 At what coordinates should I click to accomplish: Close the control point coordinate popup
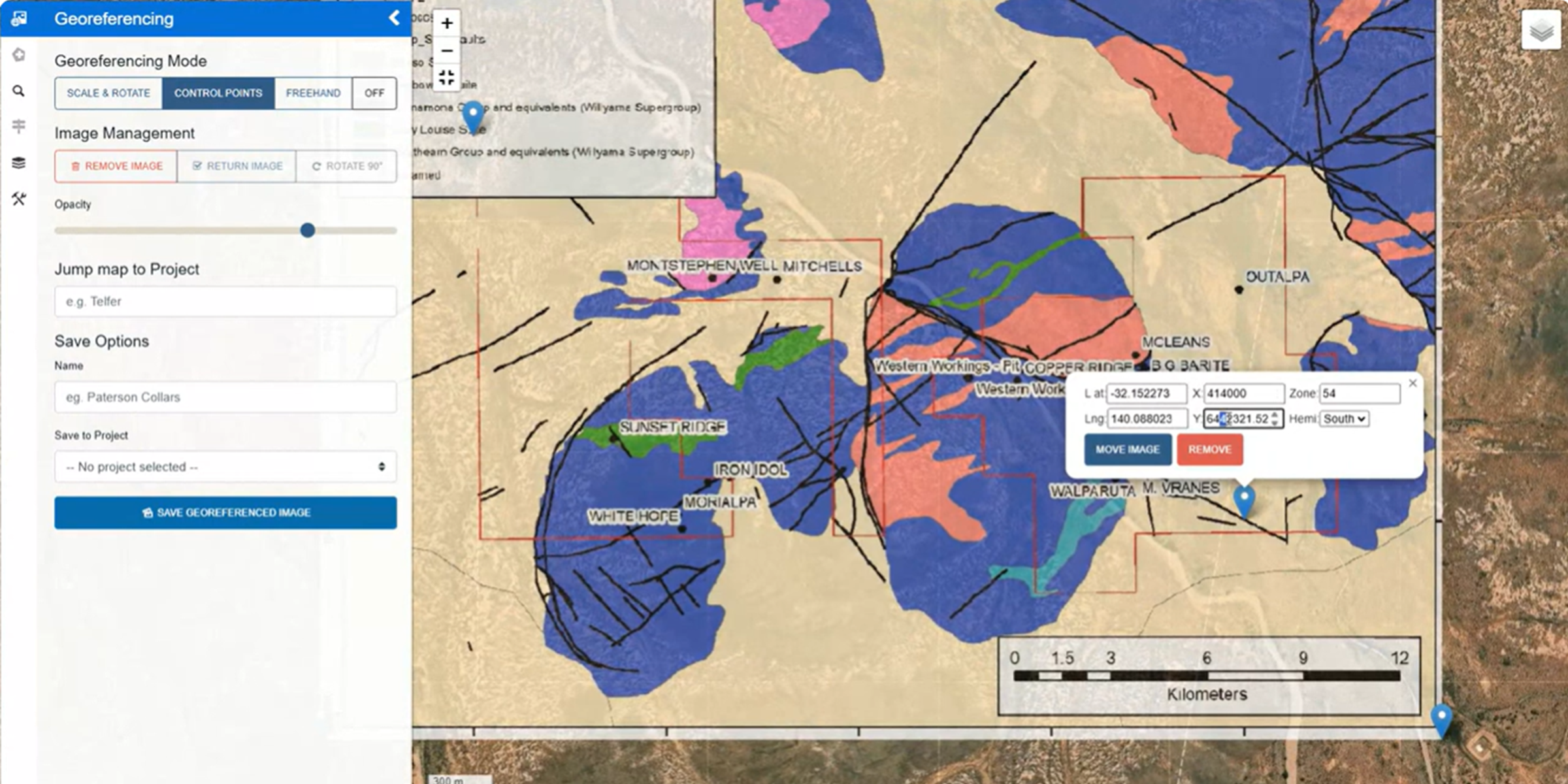tap(1413, 383)
